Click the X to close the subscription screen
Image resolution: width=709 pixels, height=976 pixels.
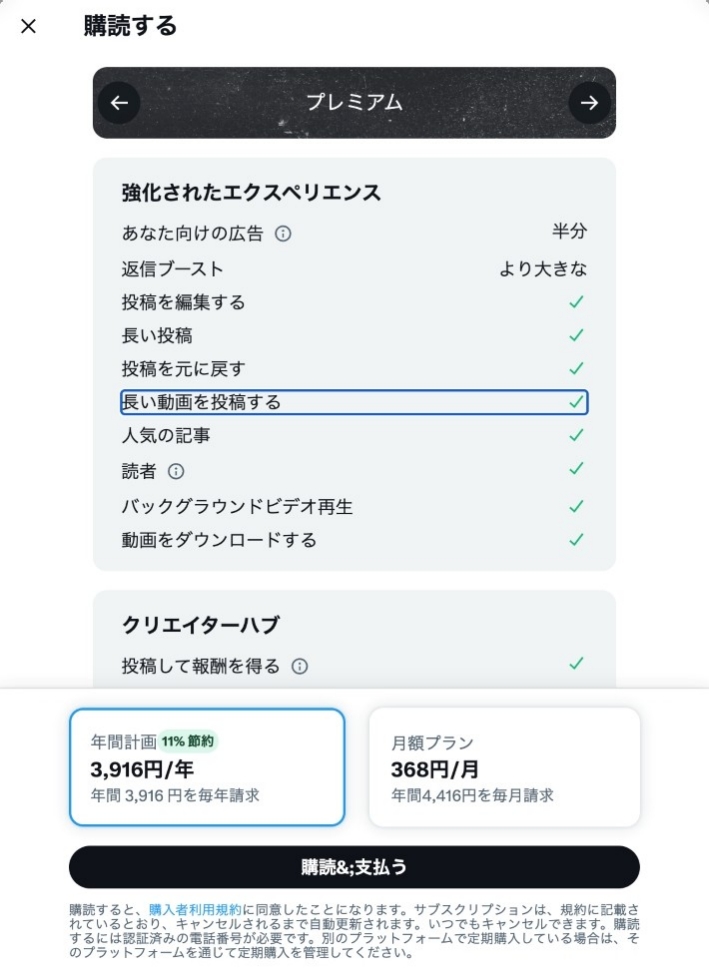point(27,27)
